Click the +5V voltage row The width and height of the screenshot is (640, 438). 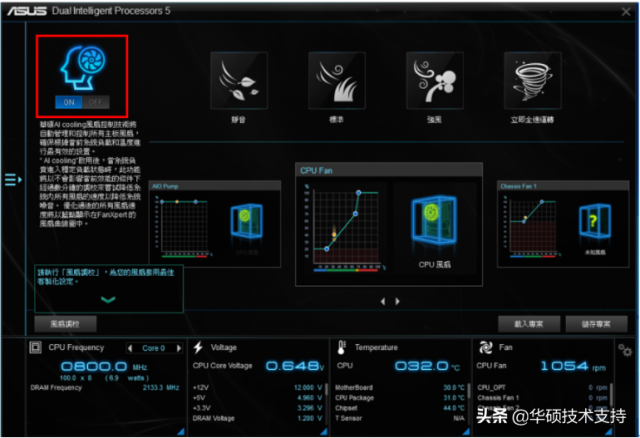258,398
